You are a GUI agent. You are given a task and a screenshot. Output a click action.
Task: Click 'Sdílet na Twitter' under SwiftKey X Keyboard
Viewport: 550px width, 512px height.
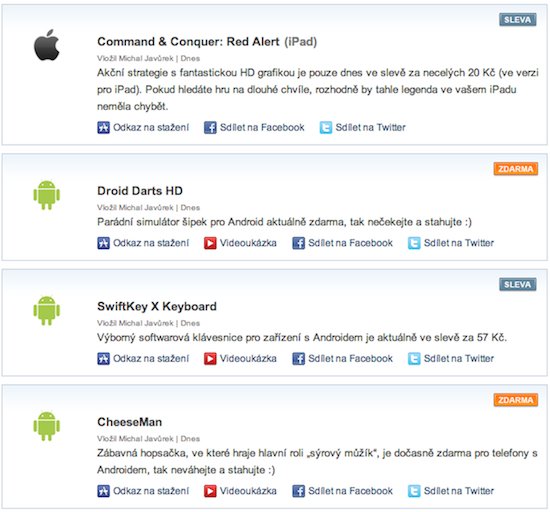tap(458, 359)
